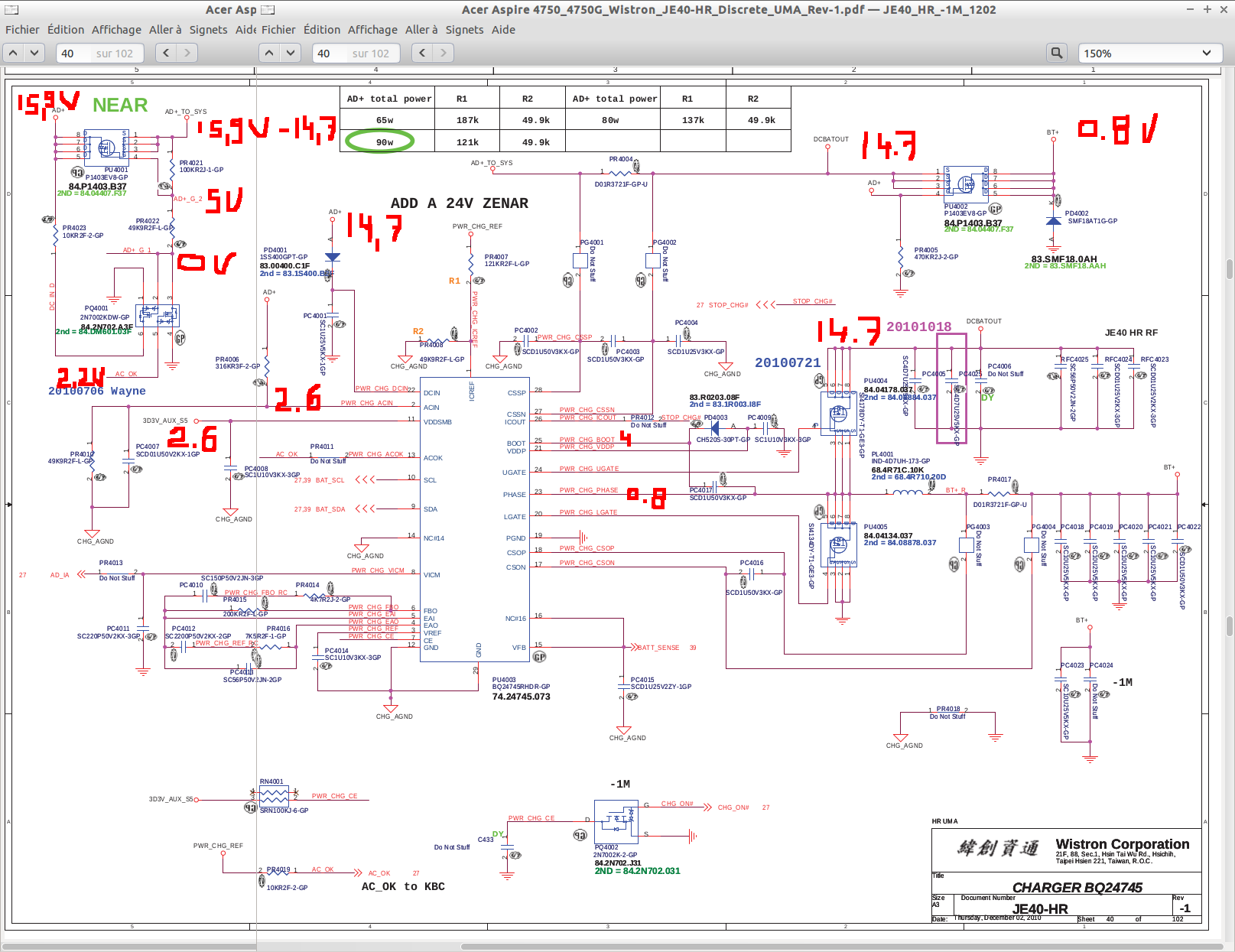Viewport: 1235px width, 952px height.
Task: Go to next page in left Acer Asp window
Action: [34, 53]
